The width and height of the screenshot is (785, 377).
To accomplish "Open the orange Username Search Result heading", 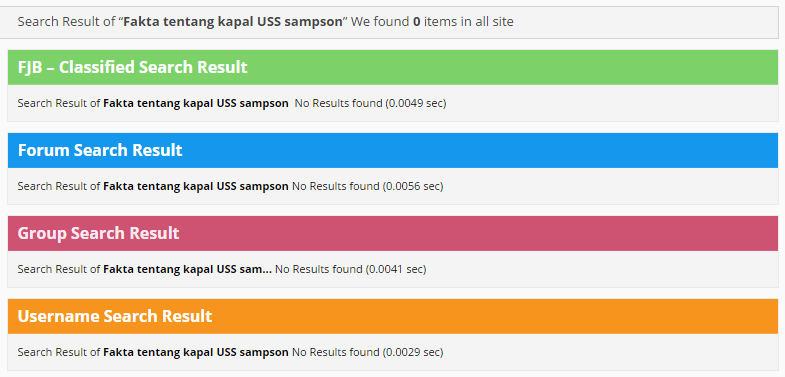I will pyautogui.click(x=393, y=316).
